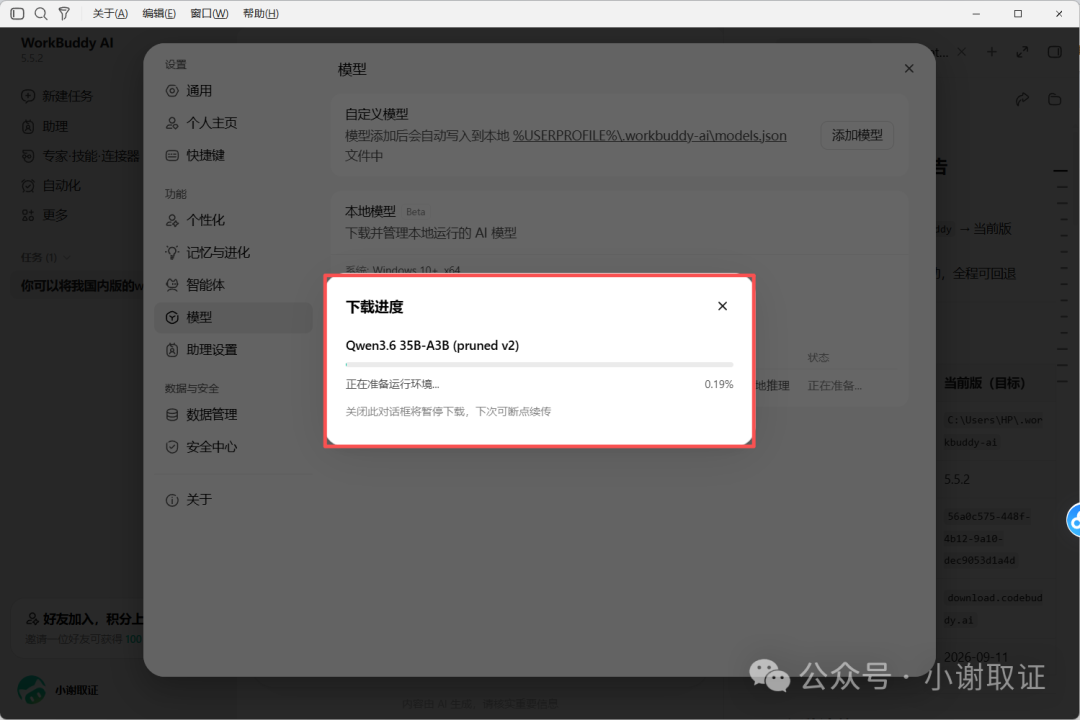Click the 助理设置 icon
The height and width of the screenshot is (720, 1080).
coord(172,349)
